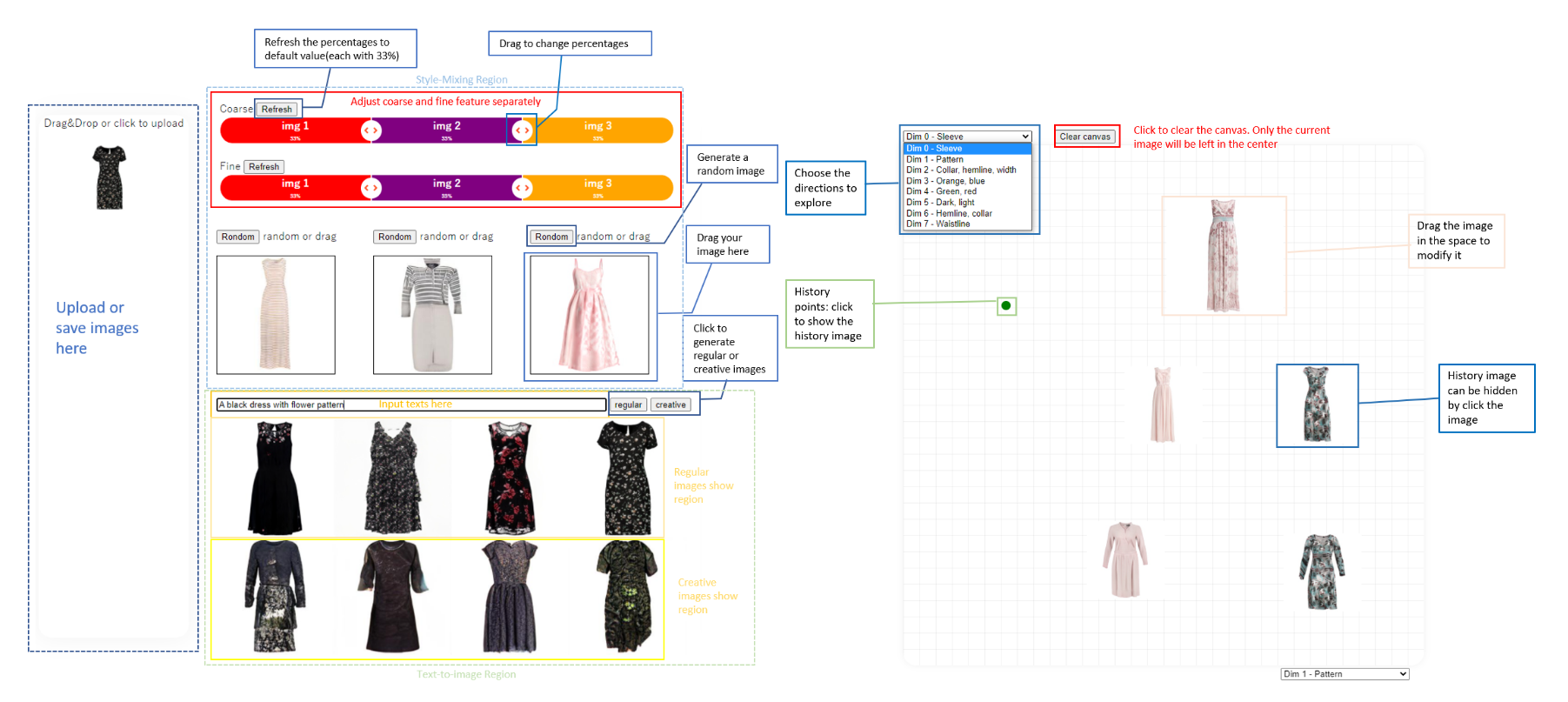
Task: Choose Dim 5 - Dark, light option
Action: coord(940,203)
